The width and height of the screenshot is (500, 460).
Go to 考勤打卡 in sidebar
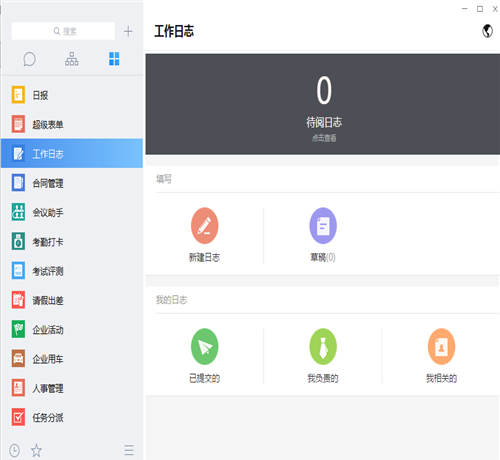point(72,242)
